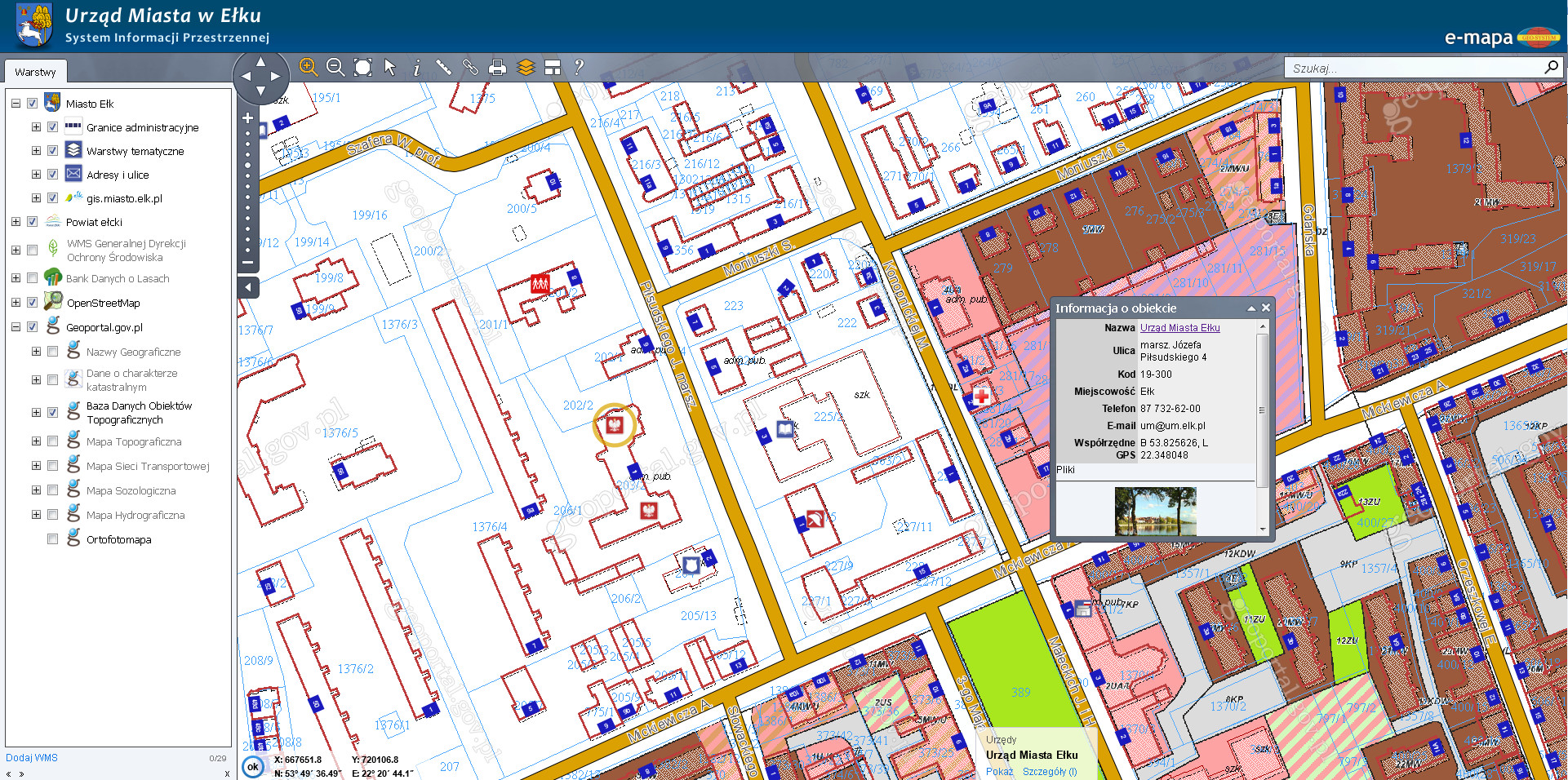1568x780 pixels.
Task: Zoom to full map extent
Action: pyautogui.click(x=363, y=67)
